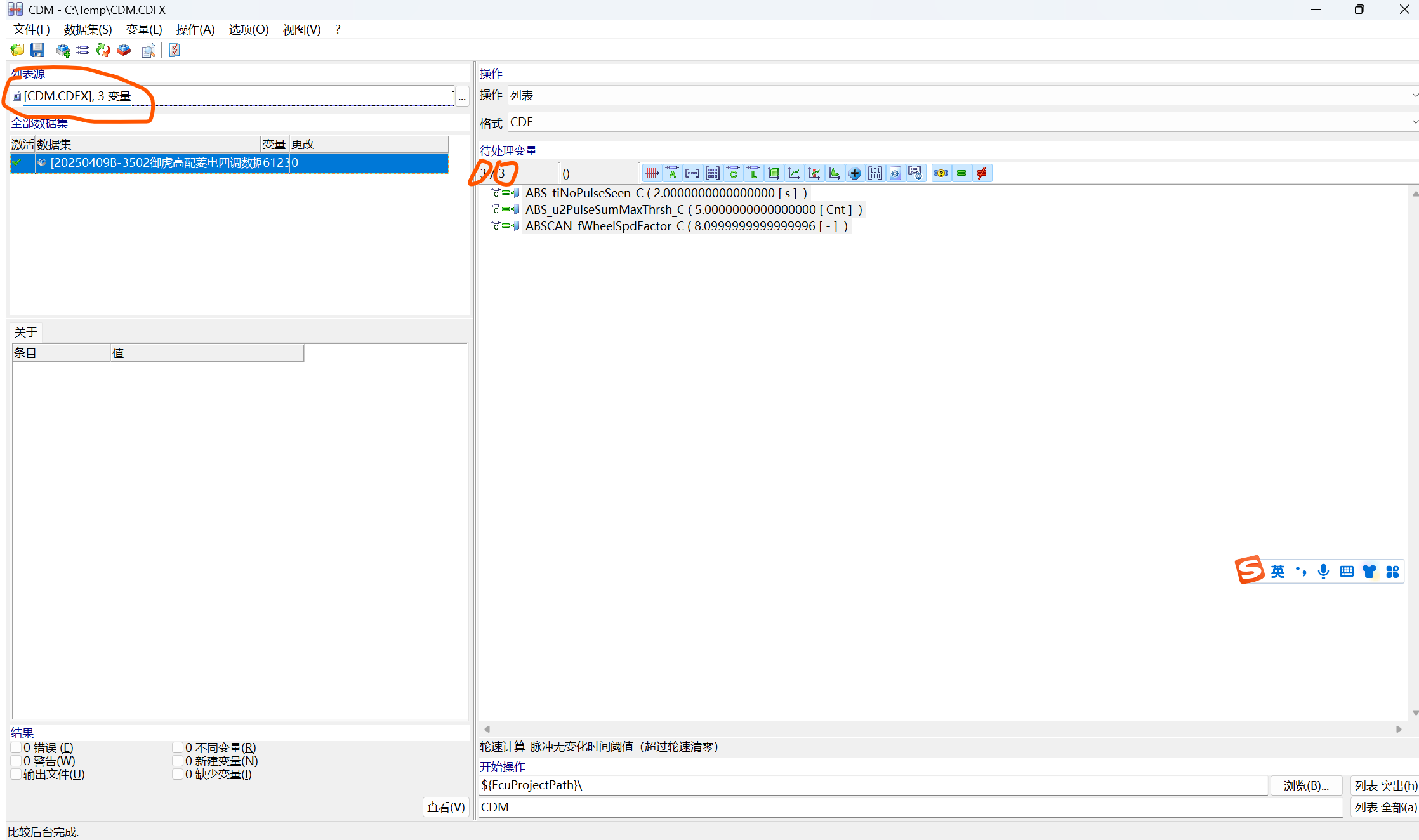Toggle the green 3D cube filter icon
Image resolution: width=1419 pixels, height=840 pixels.
point(774,173)
